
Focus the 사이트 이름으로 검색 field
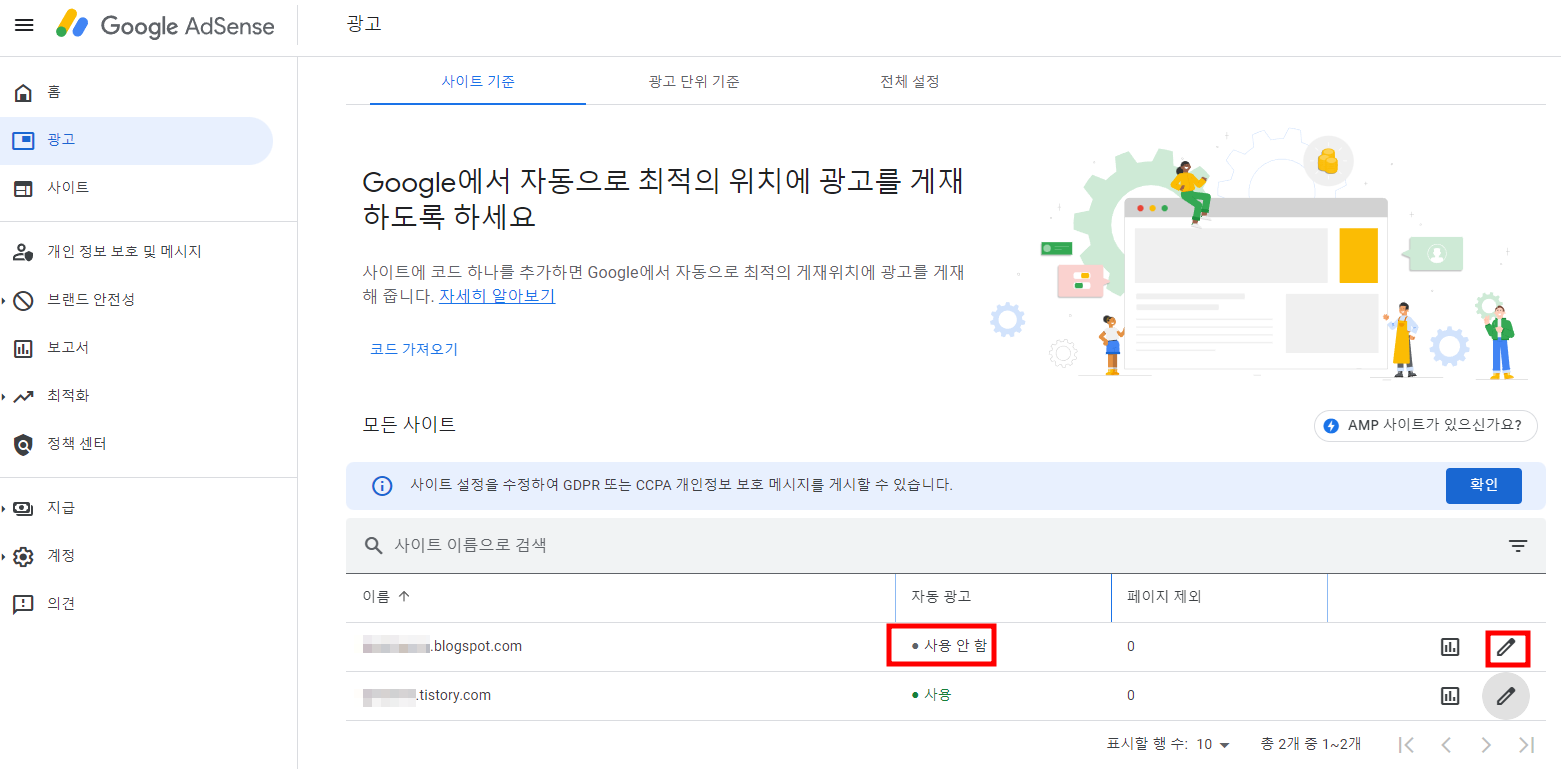(x=928, y=545)
